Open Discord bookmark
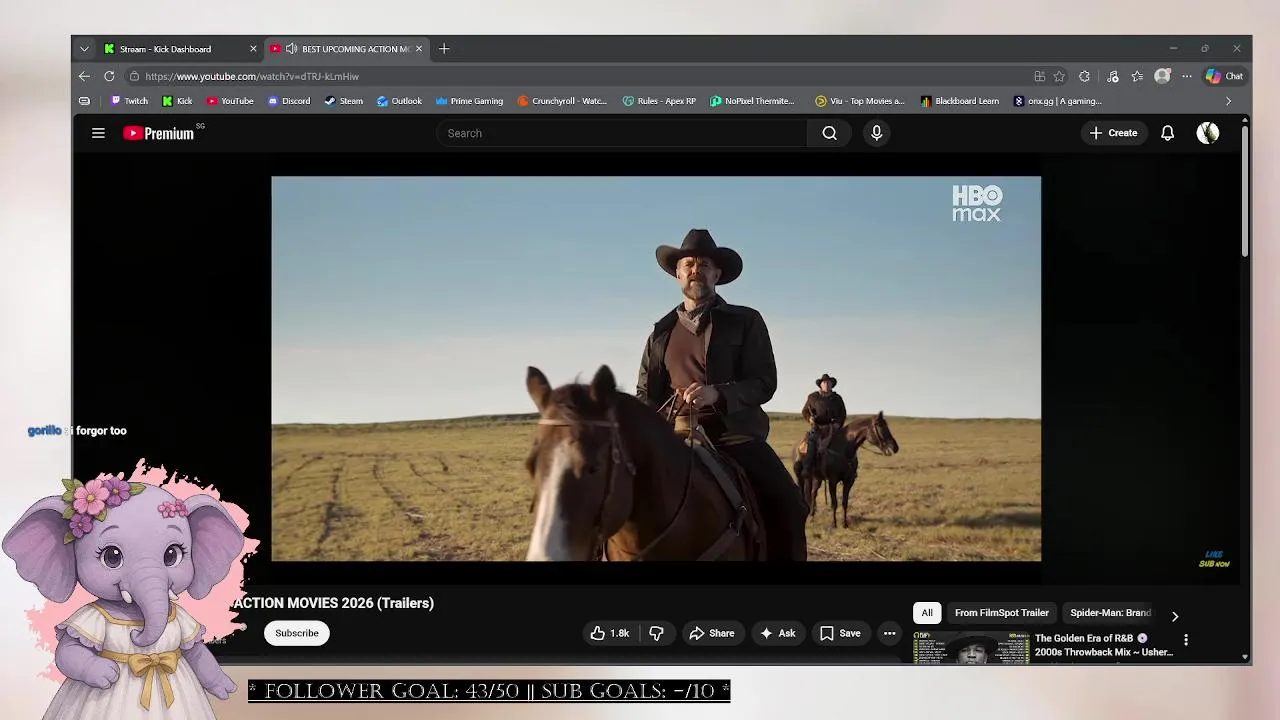This screenshot has width=1280, height=720. coord(289,101)
